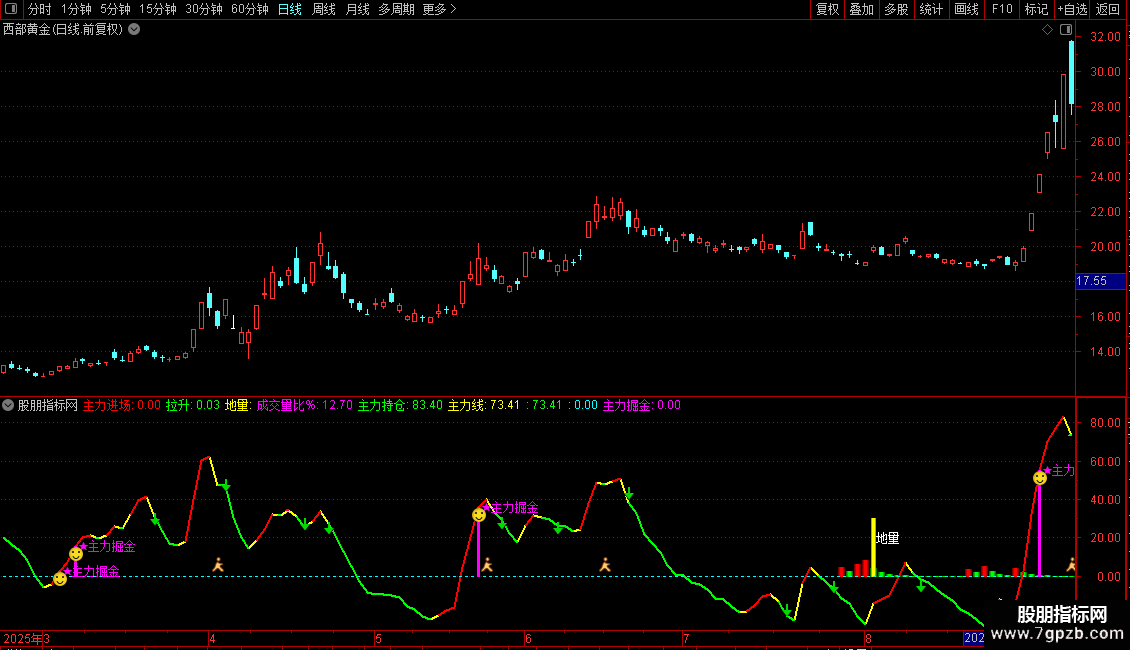Toggle the left sidebar panel icon
This screenshot has width=1130, height=650.
[x=11, y=9]
